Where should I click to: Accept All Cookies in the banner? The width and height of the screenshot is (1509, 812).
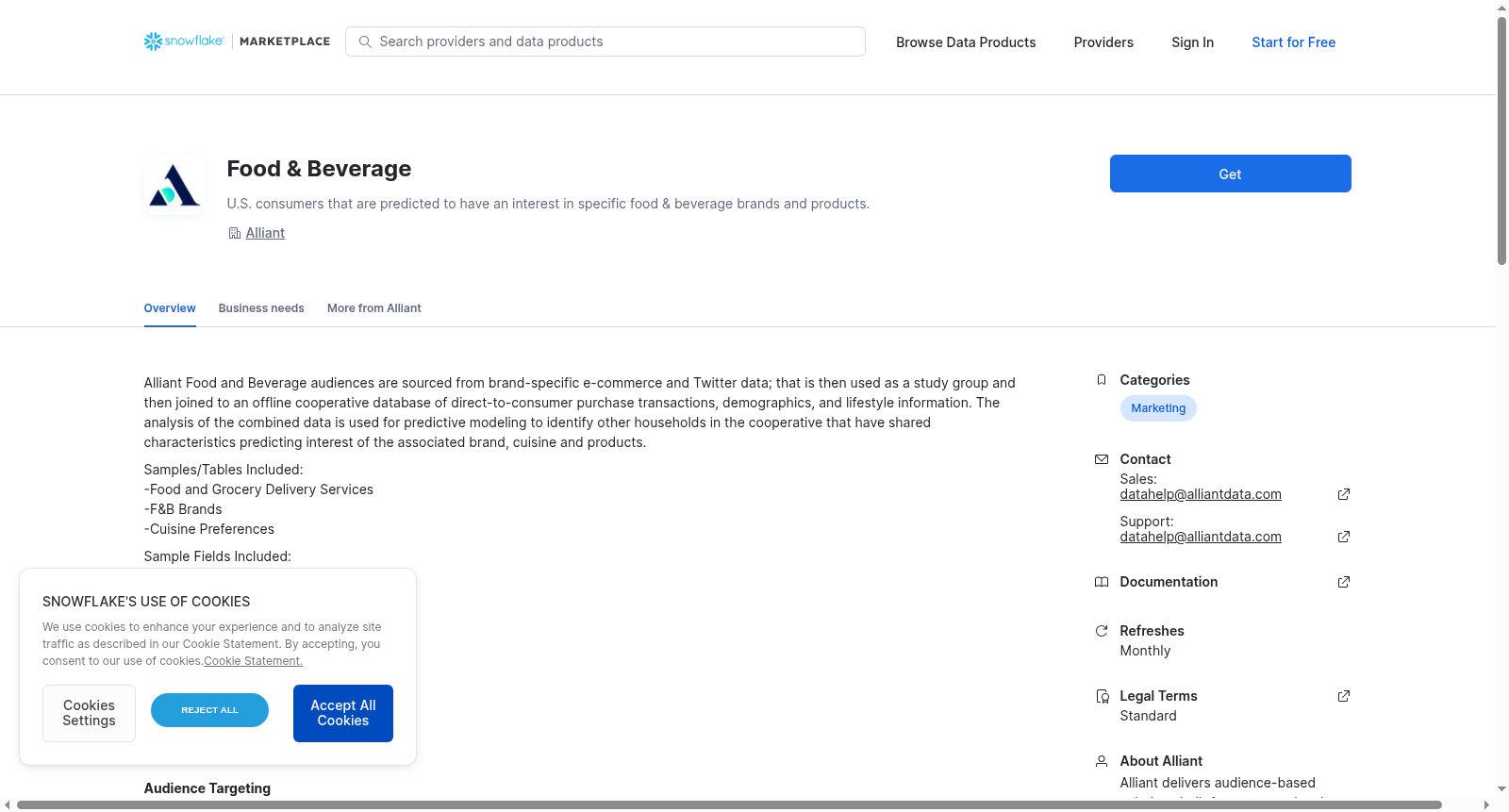[343, 713]
